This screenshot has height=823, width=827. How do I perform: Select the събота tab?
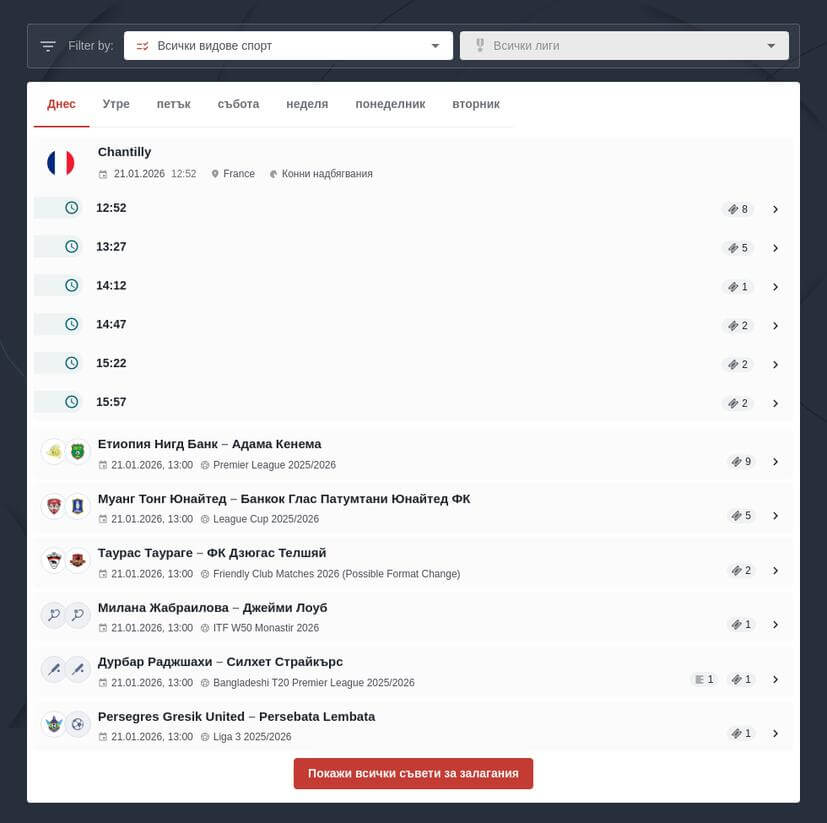click(238, 104)
